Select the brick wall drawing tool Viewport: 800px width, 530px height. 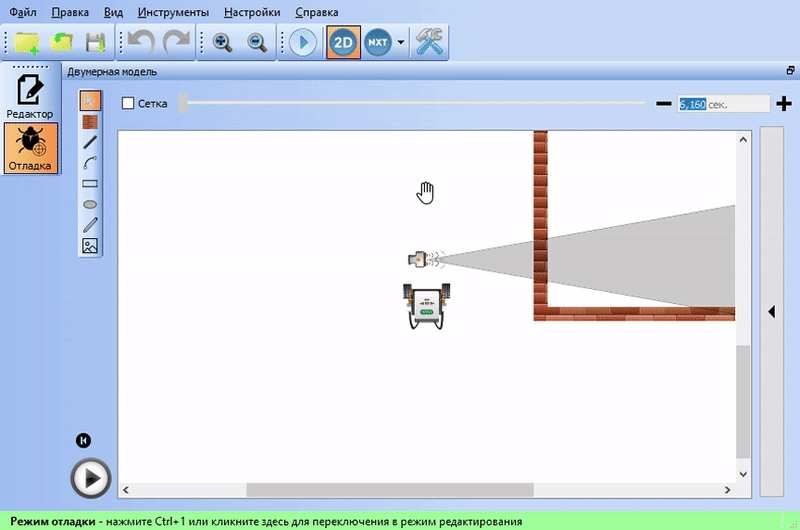click(90, 121)
